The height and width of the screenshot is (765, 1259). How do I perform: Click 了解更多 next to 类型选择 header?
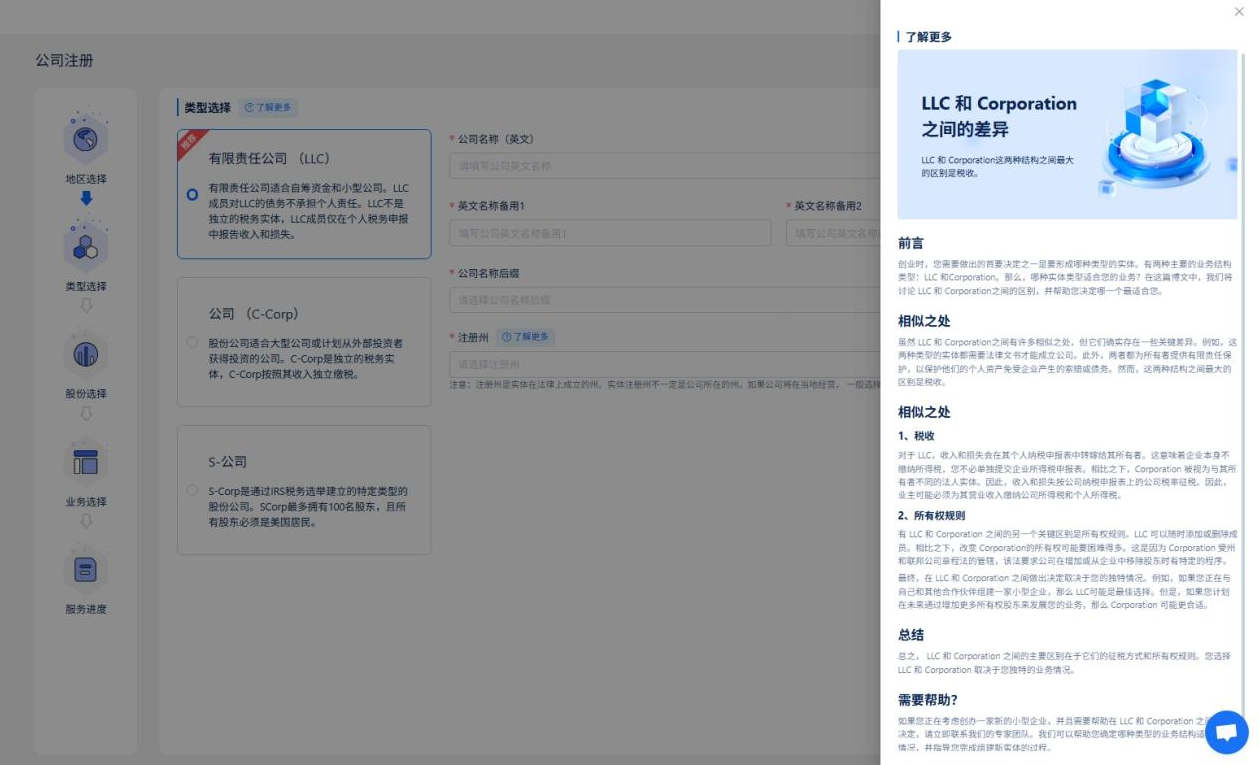coord(268,107)
